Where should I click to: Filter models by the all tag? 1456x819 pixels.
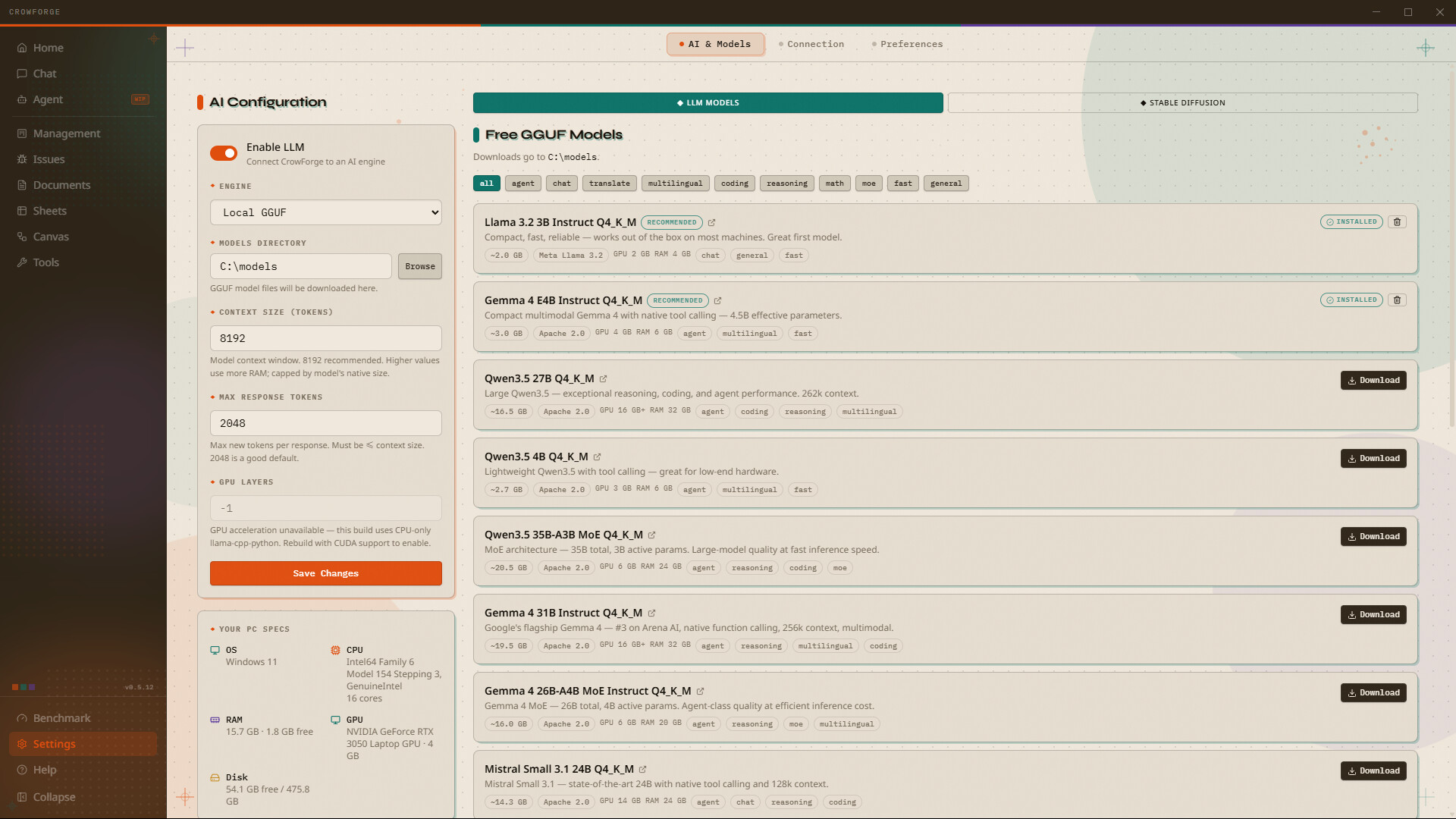click(487, 184)
